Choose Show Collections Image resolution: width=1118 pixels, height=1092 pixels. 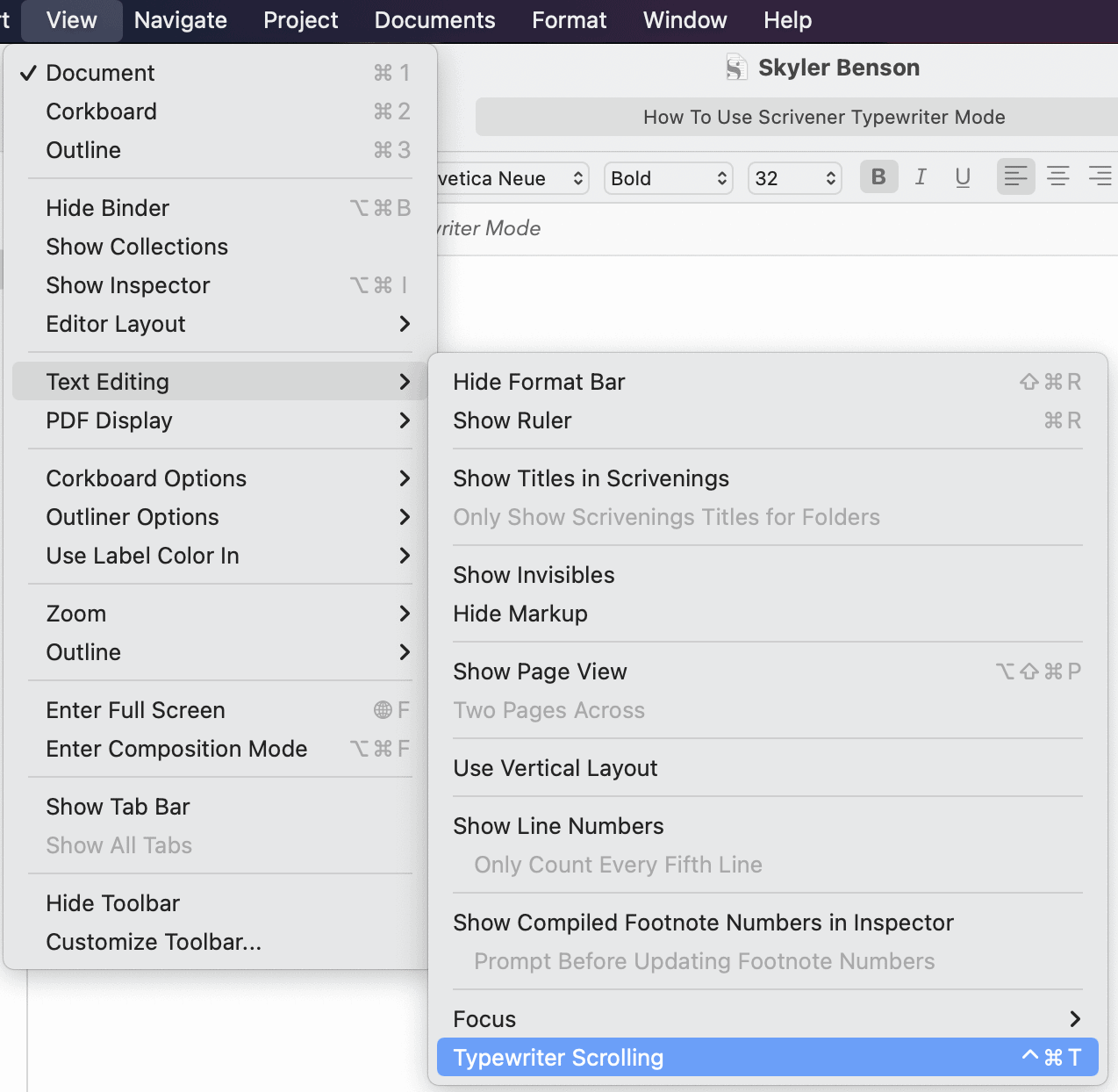tap(220, 247)
